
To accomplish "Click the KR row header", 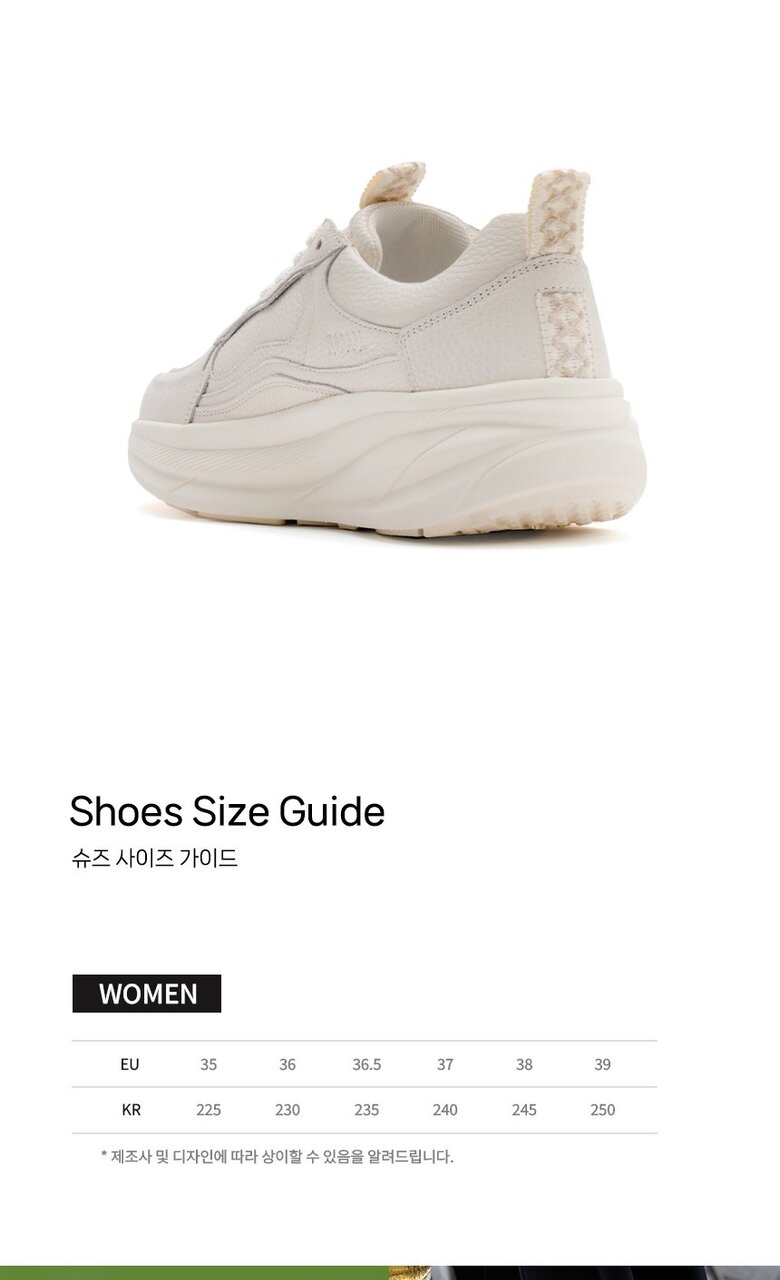I will [x=130, y=1109].
